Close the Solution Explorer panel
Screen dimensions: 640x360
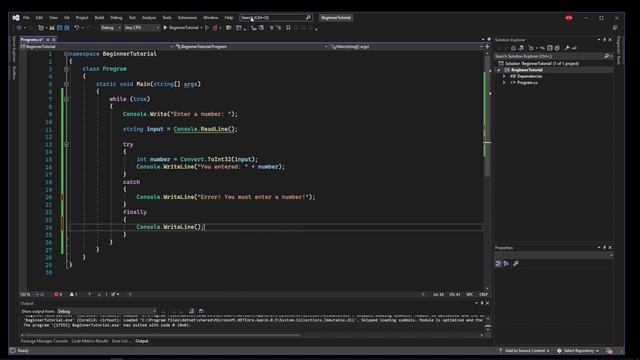(x=610, y=40)
